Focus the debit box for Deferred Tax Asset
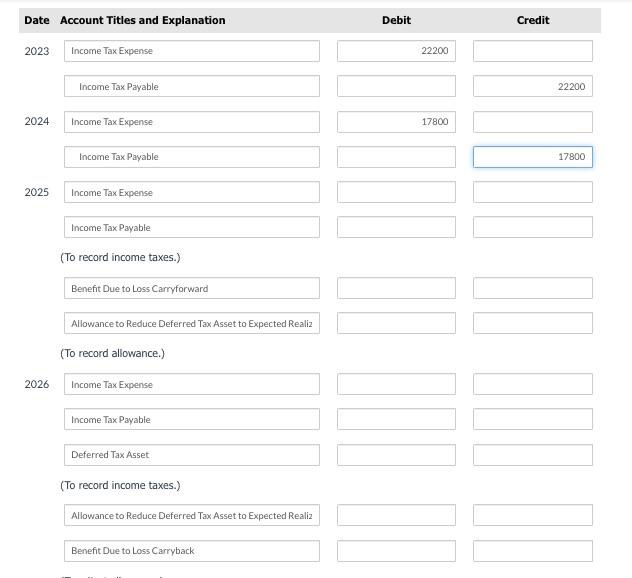 coord(396,455)
